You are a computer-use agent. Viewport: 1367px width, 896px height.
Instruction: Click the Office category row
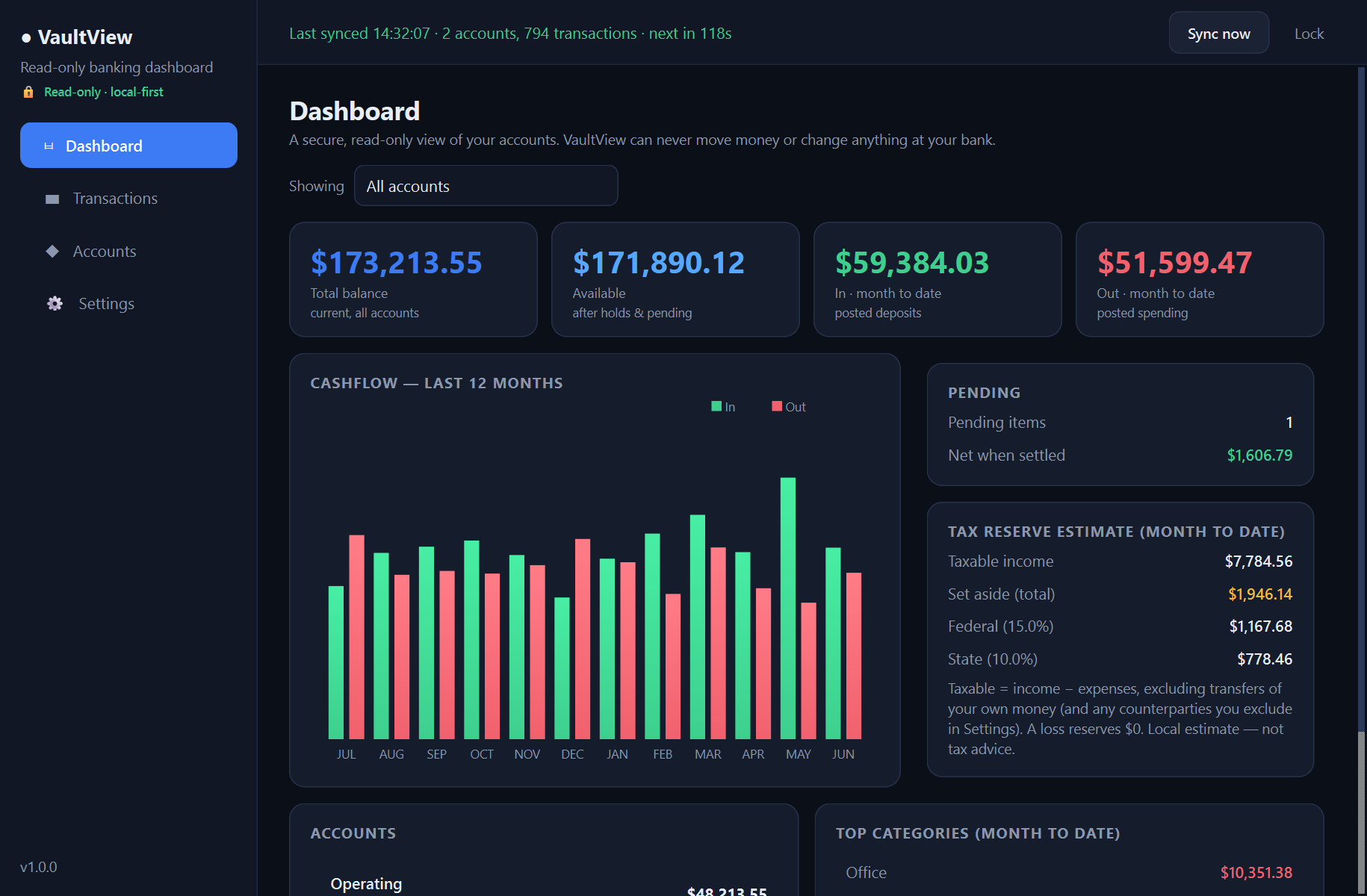1069,873
